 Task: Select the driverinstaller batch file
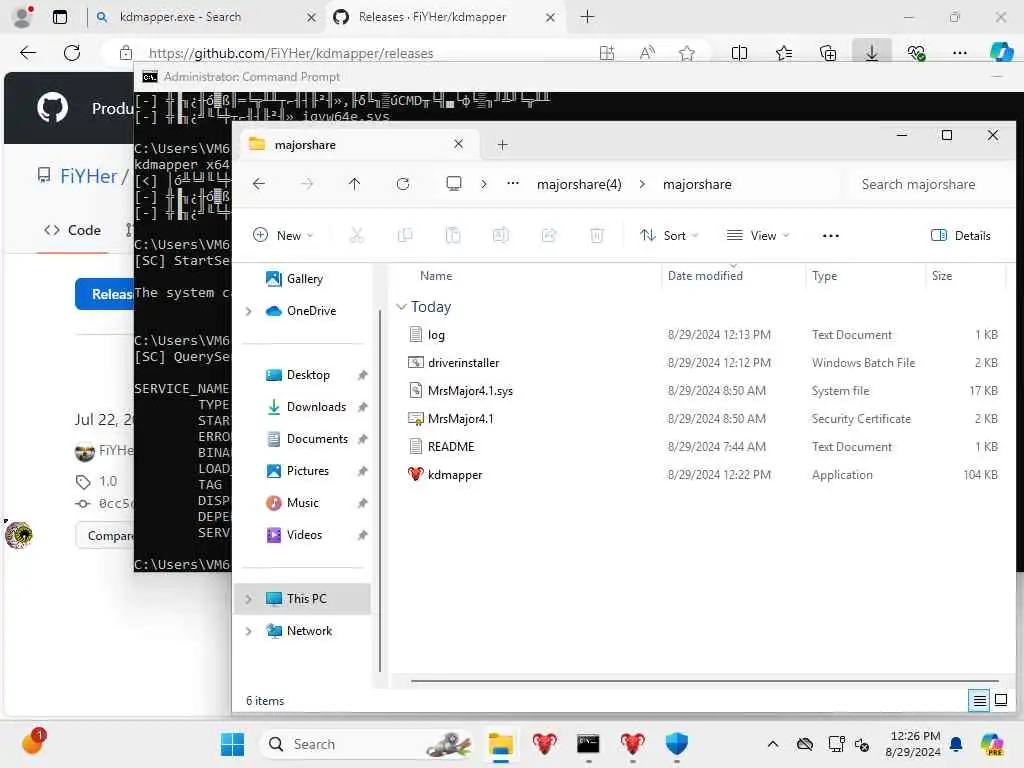click(x=703, y=362)
